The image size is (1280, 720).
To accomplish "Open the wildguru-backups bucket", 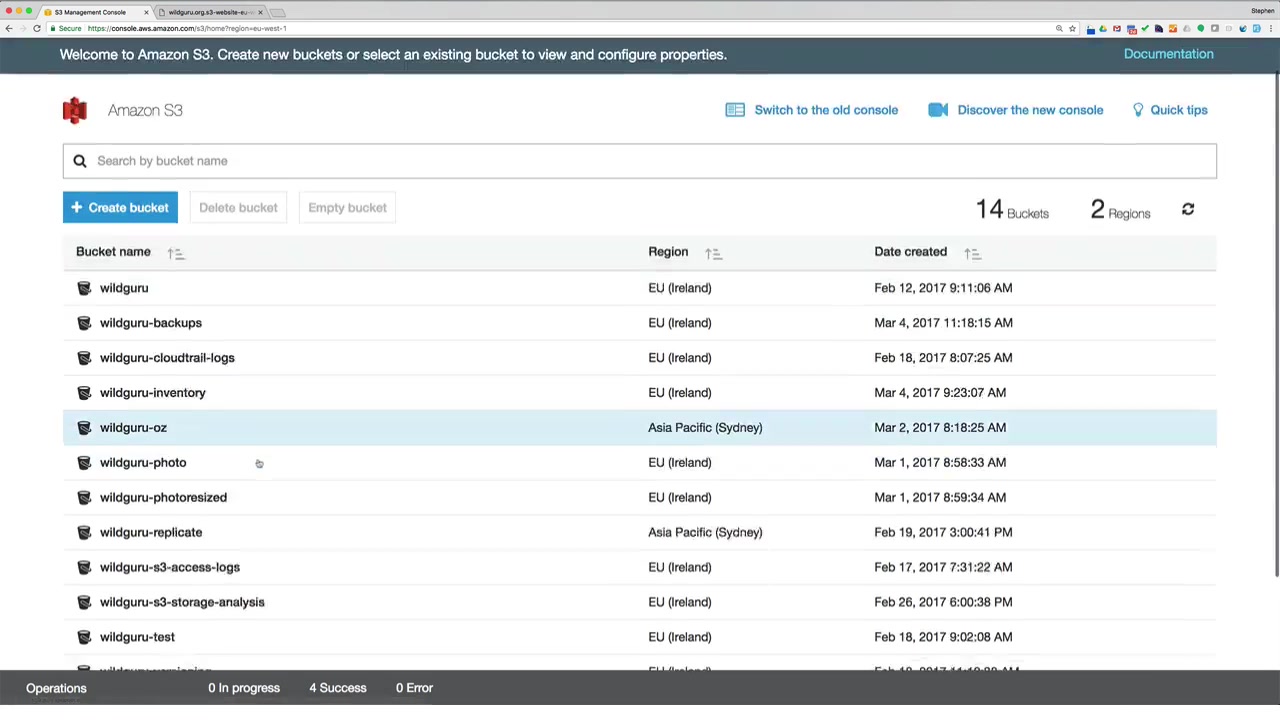I will [x=151, y=323].
